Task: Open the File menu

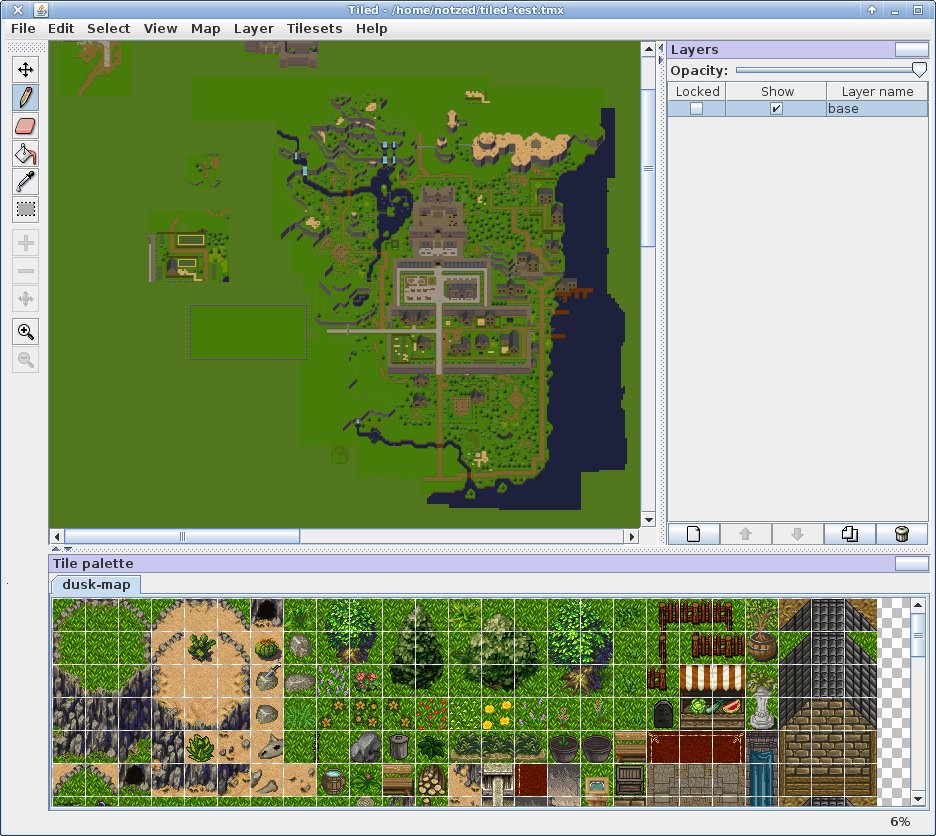Action: 23,29
